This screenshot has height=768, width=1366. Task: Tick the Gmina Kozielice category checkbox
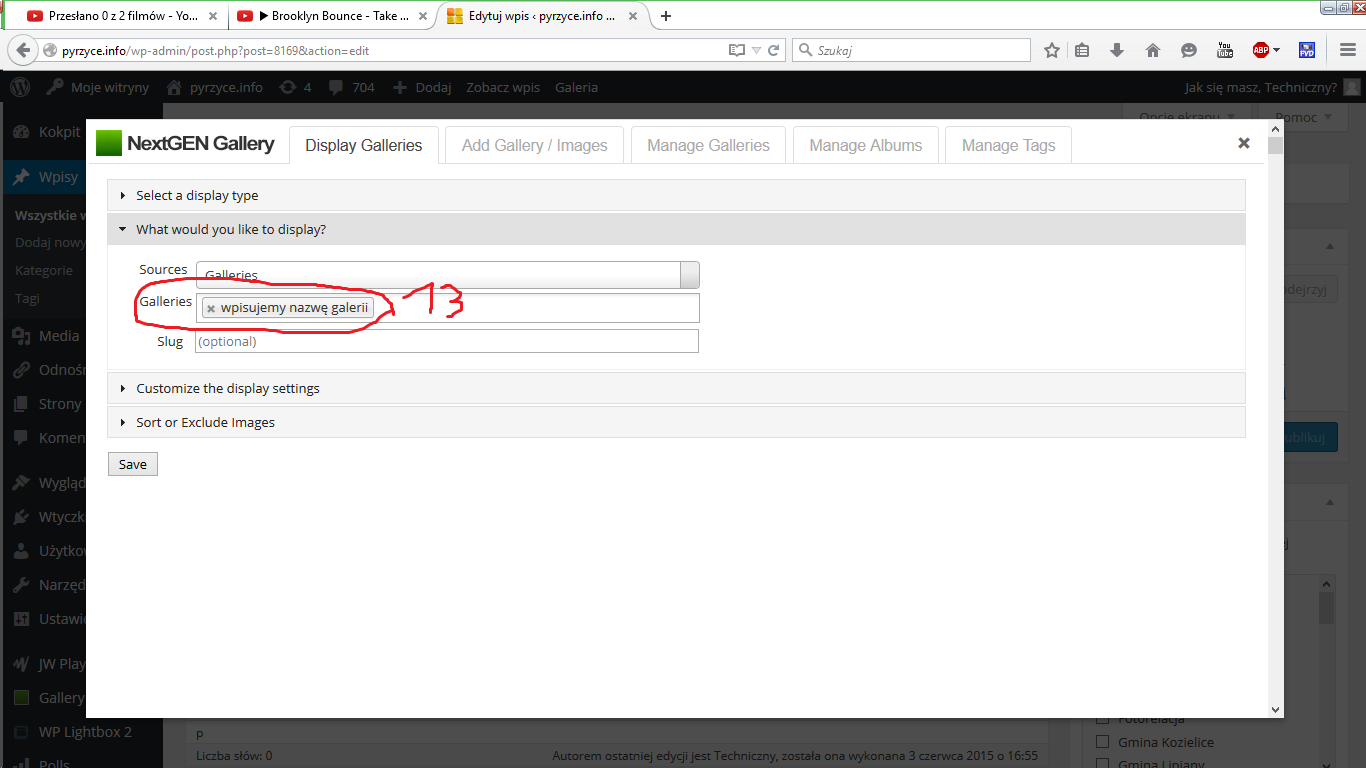(1103, 742)
